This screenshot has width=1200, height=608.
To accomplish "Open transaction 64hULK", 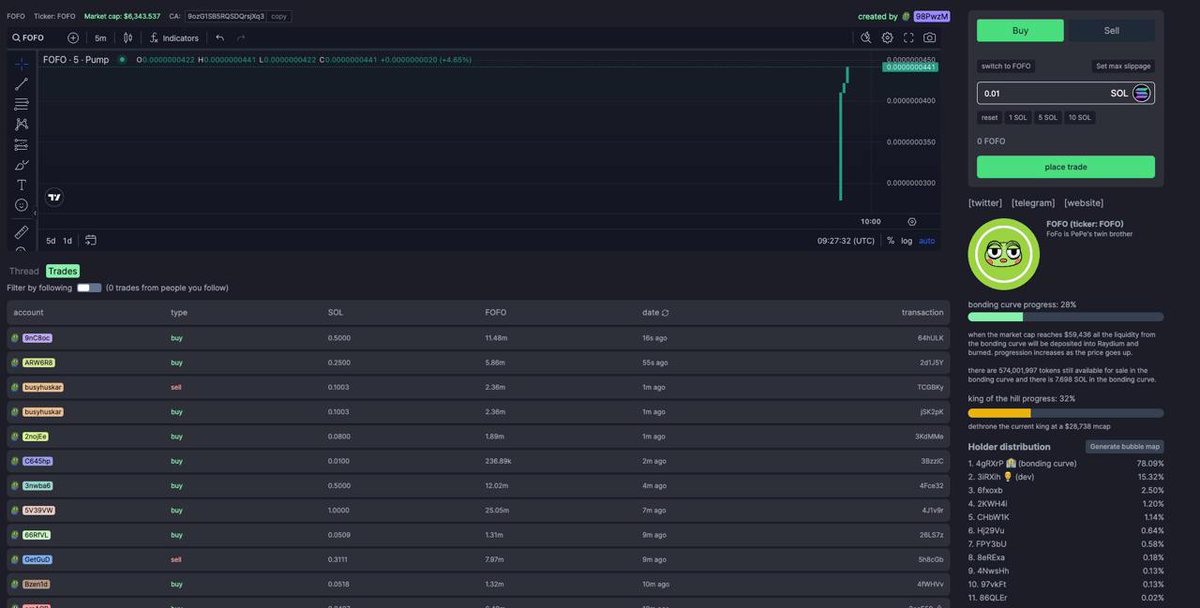I will 930,338.
